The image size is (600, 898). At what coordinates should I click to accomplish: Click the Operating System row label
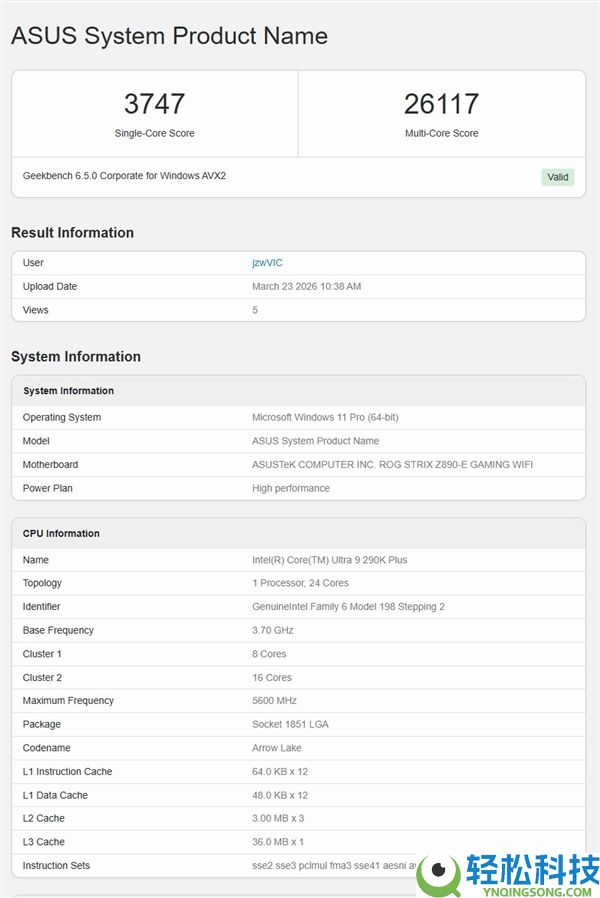click(62, 418)
